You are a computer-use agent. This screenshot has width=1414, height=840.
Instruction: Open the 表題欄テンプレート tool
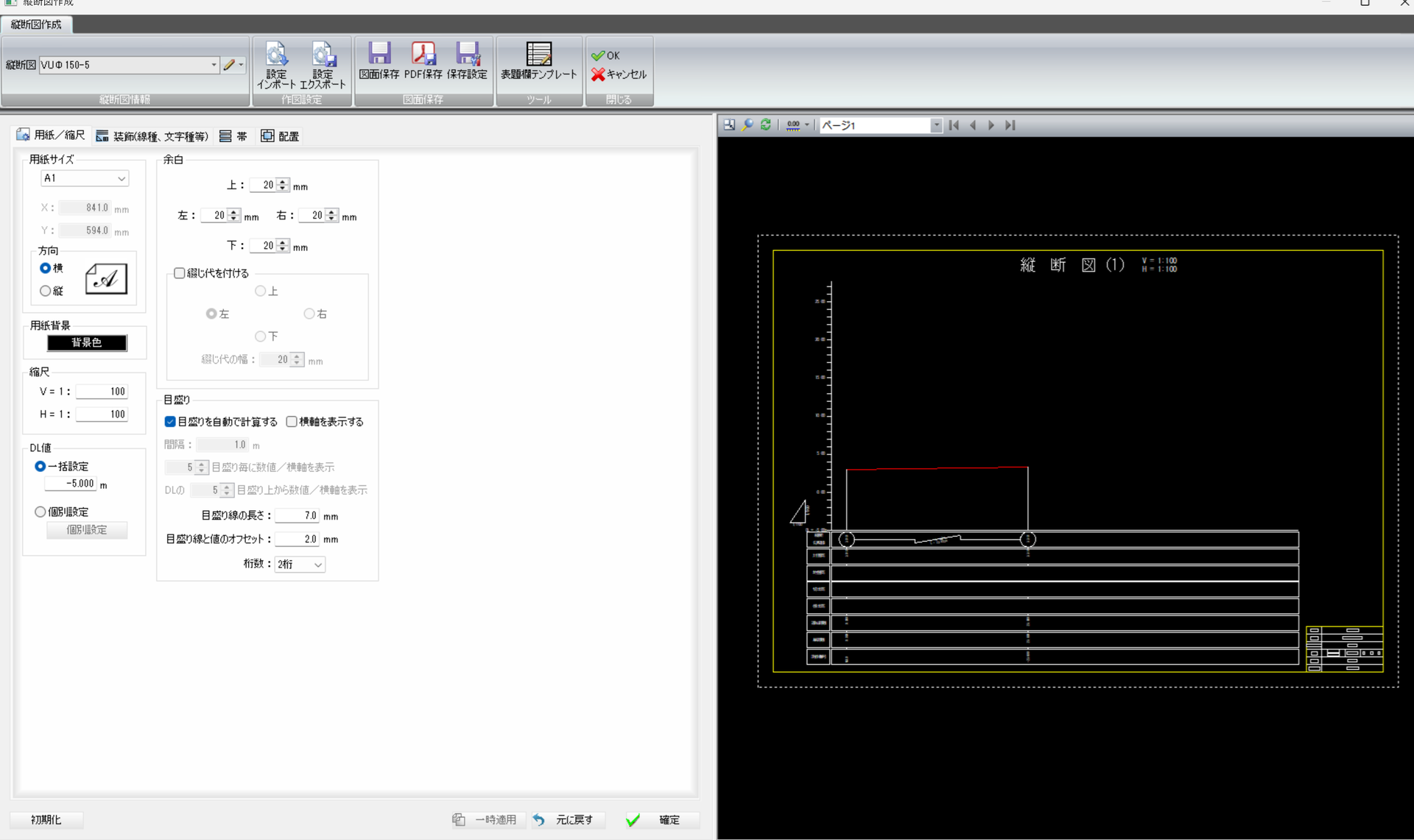[538, 55]
